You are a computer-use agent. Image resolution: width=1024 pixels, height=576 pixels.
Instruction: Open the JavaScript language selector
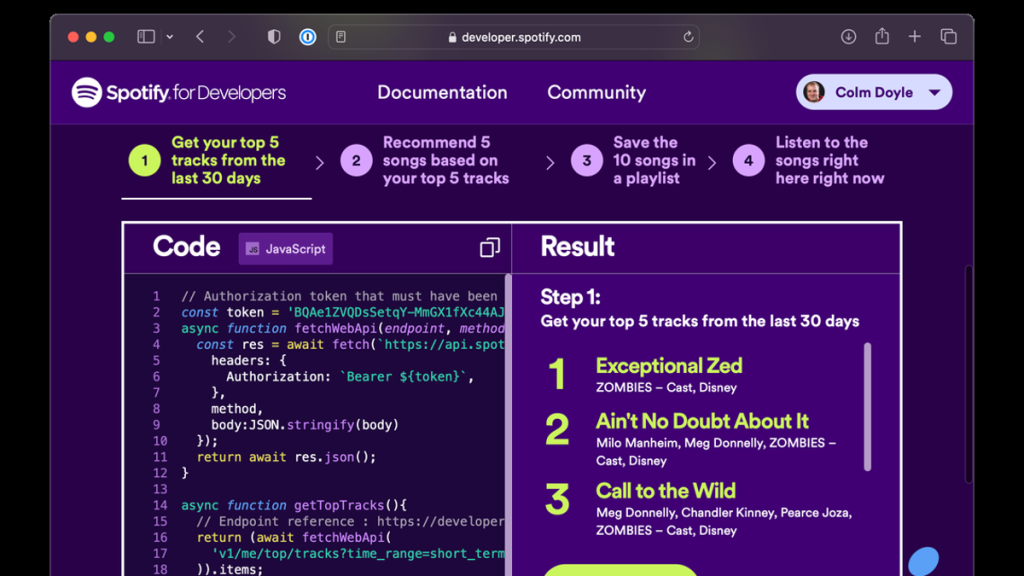pyautogui.click(x=286, y=249)
